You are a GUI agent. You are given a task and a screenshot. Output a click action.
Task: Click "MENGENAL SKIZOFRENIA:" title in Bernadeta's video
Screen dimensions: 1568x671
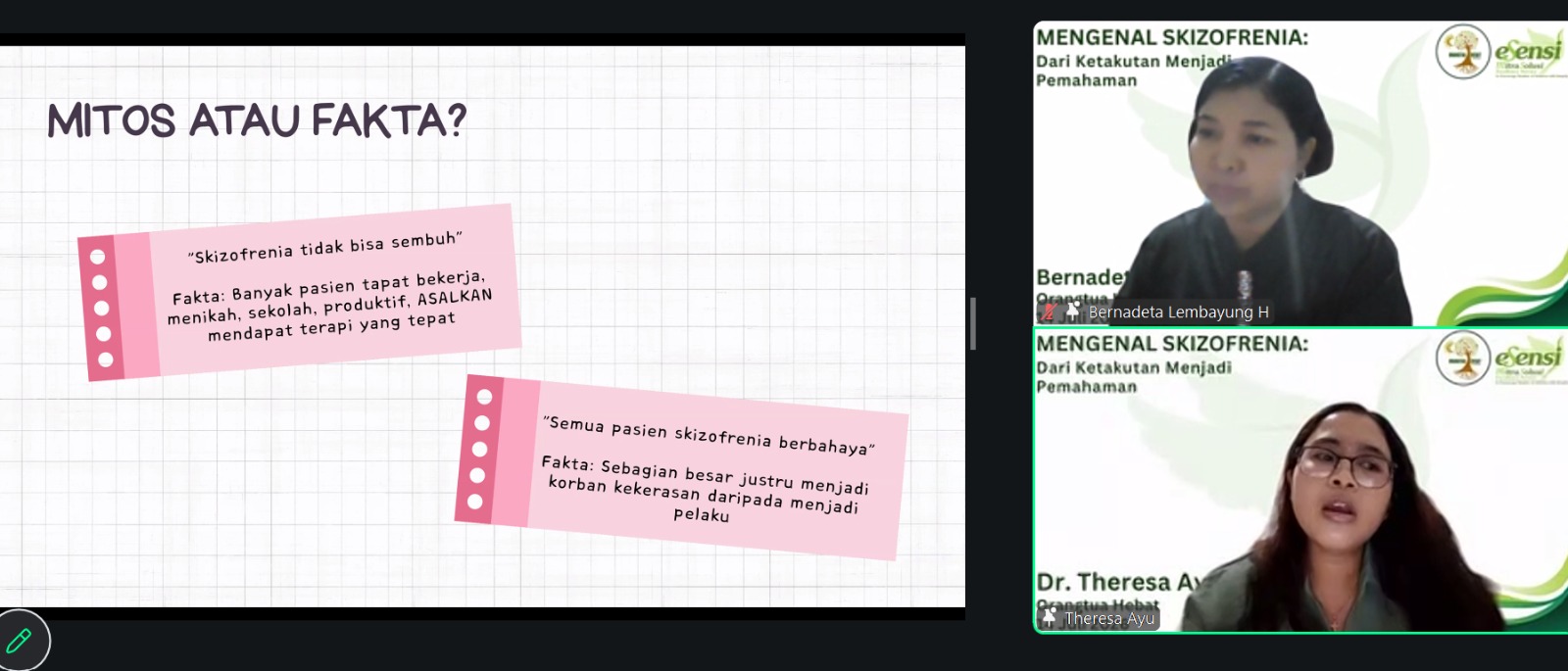pos(1172,37)
